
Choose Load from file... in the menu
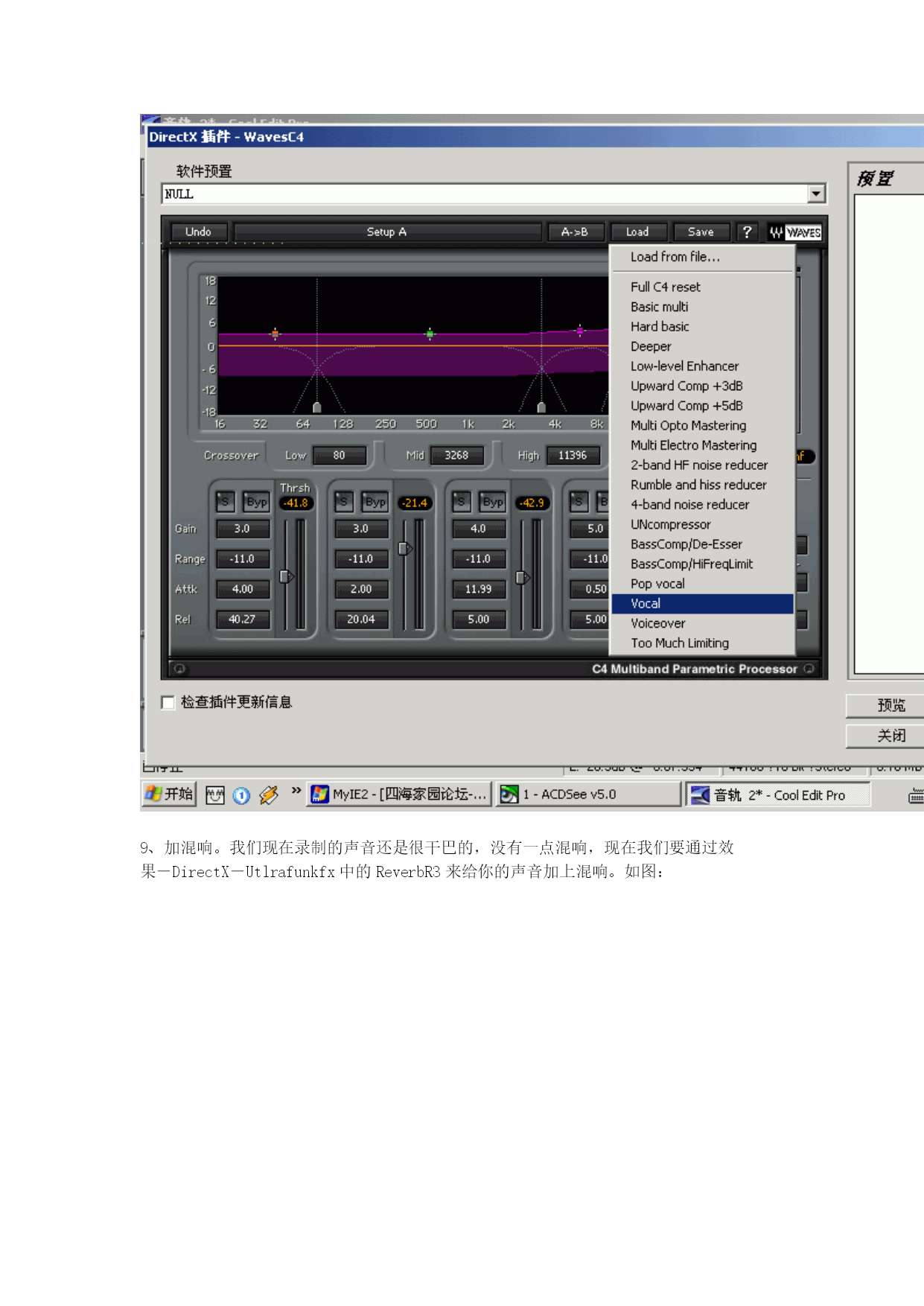(x=702, y=257)
